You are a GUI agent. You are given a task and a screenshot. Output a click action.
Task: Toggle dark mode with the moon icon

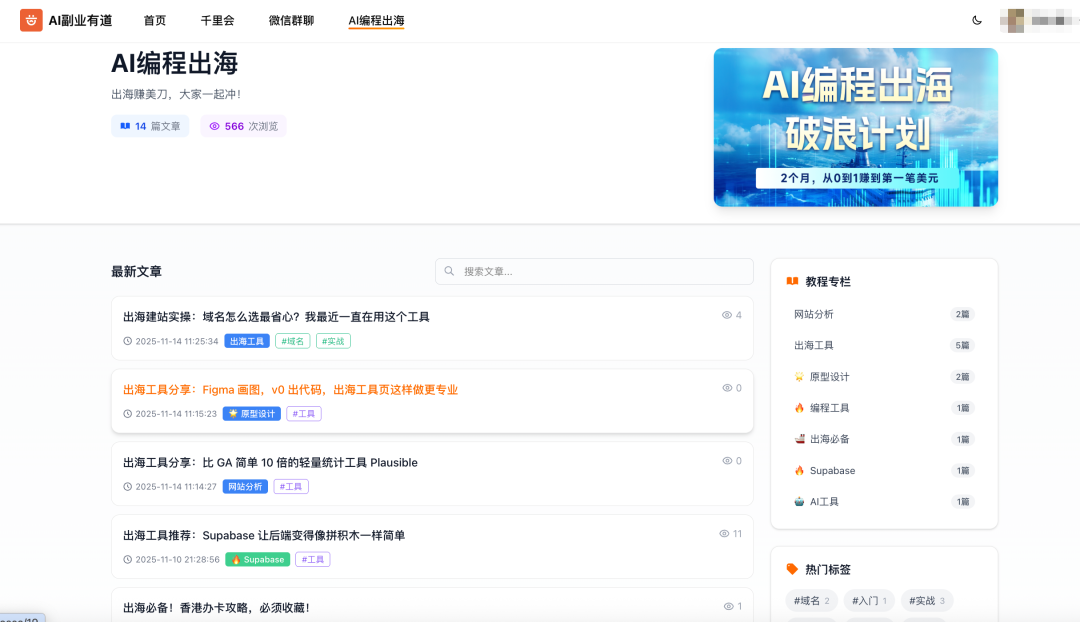(977, 19)
